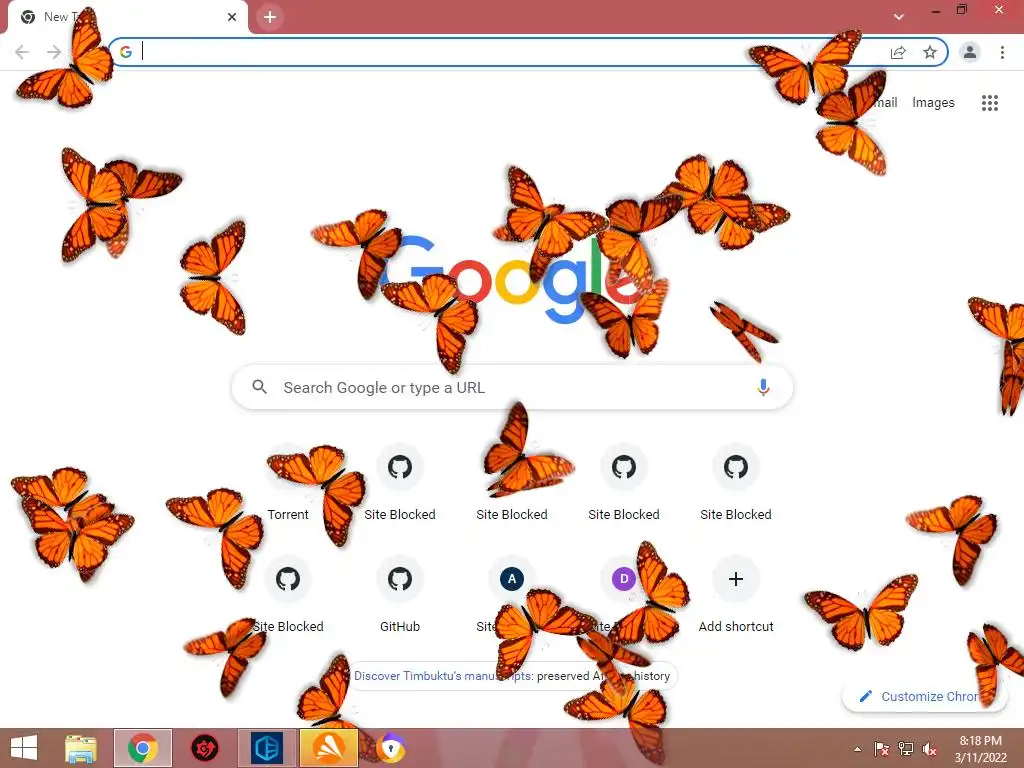Screen dimensions: 1024x768
Task: Open the tab search chevron
Action: pyautogui.click(x=899, y=17)
